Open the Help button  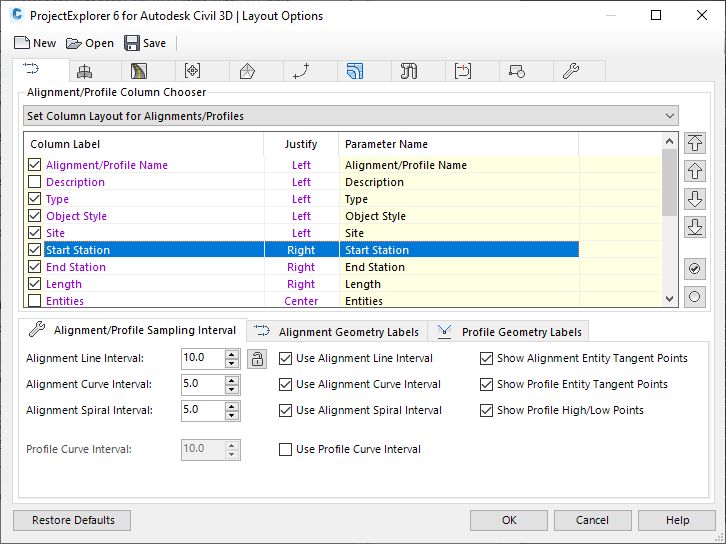(677, 520)
